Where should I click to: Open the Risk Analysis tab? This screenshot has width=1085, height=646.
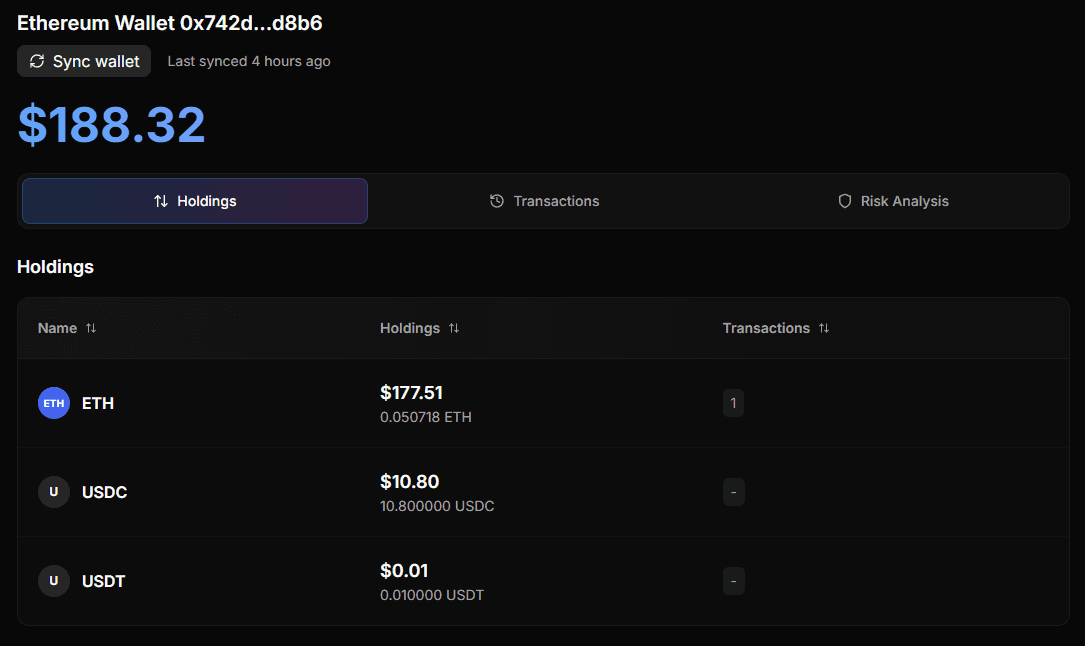point(893,201)
